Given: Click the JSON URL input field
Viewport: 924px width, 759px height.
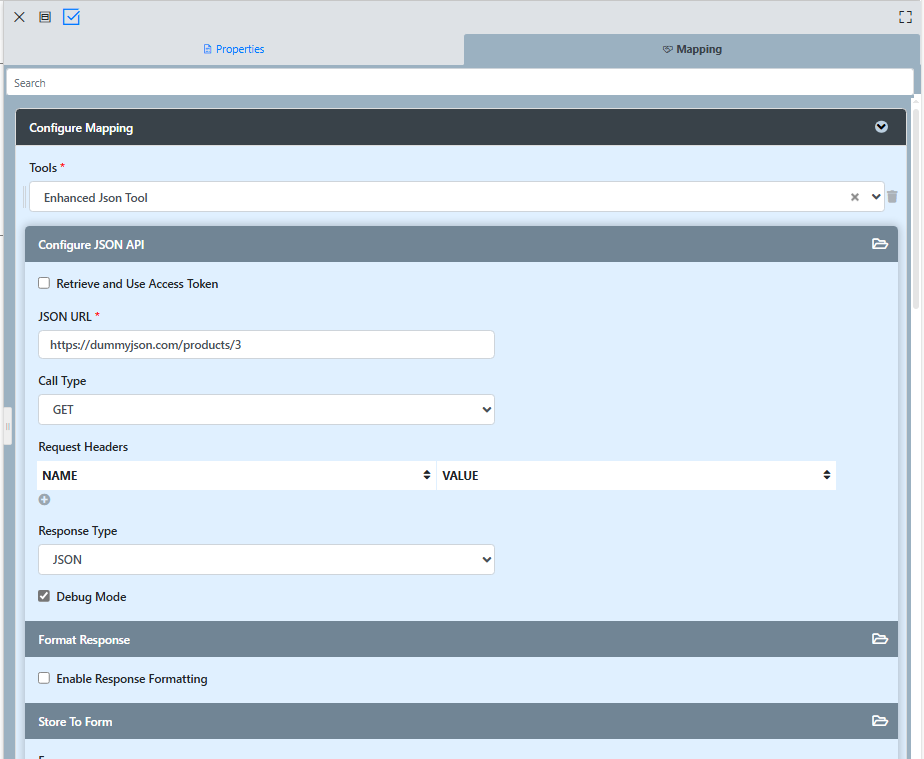Looking at the screenshot, I should pyautogui.click(x=266, y=345).
